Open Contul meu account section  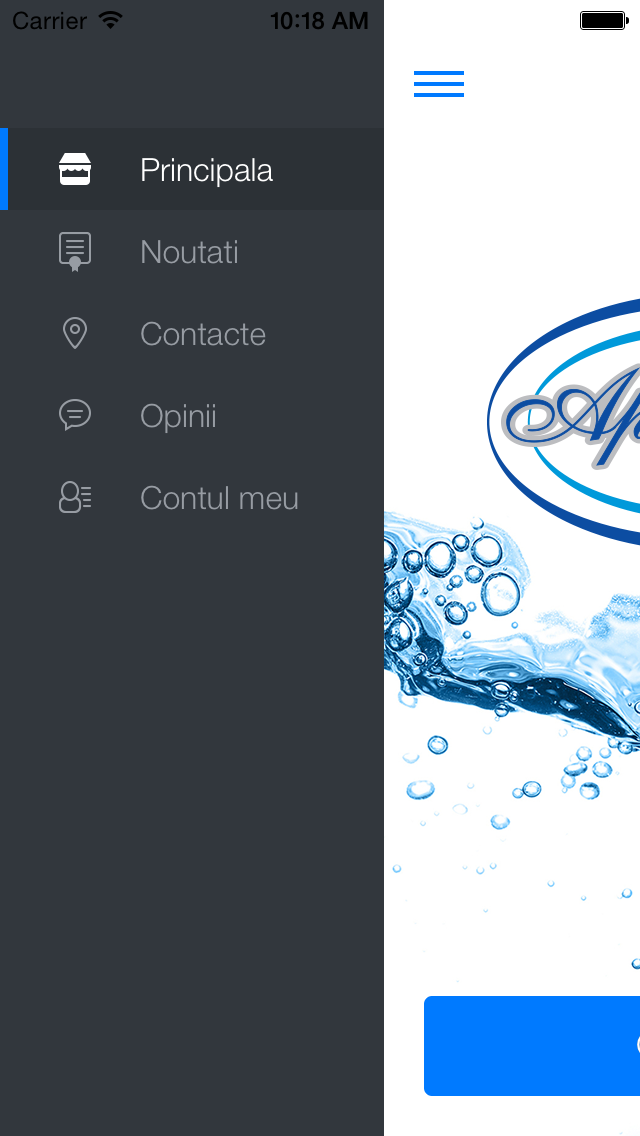click(x=191, y=497)
